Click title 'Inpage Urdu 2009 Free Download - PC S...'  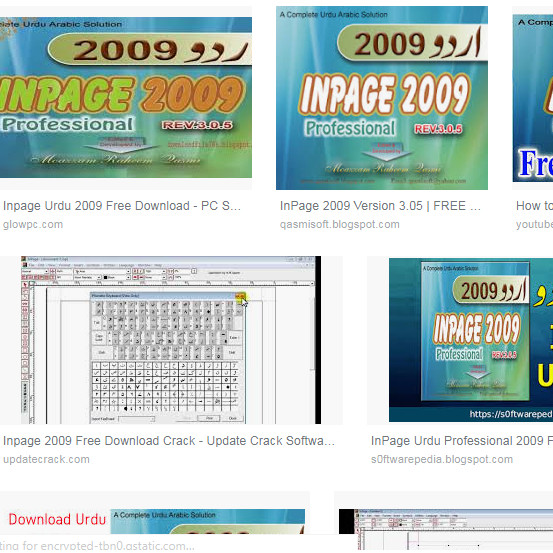[122, 206]
